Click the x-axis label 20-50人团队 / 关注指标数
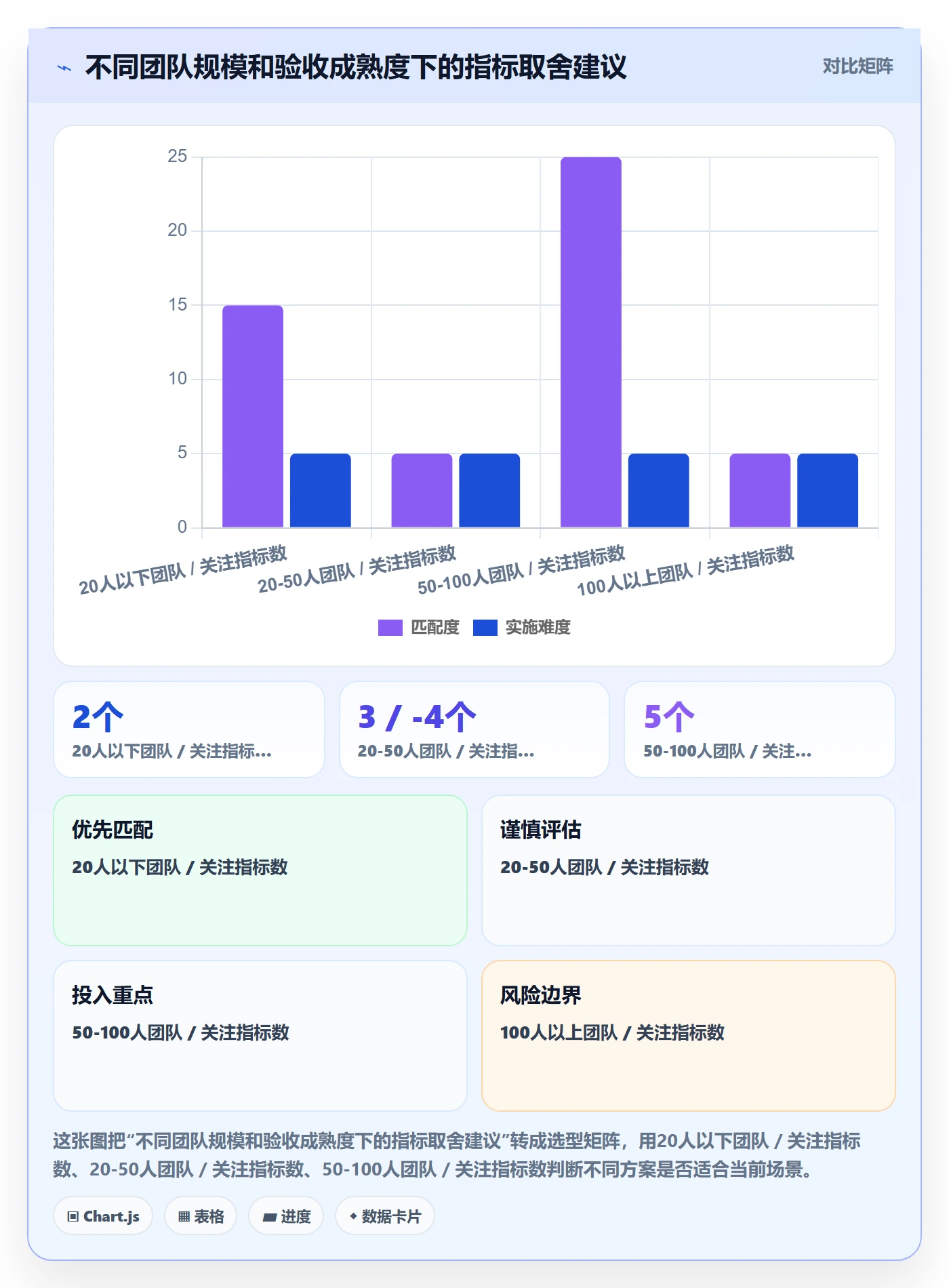This screenshot has height=1288, width=949. pos(357,569)
